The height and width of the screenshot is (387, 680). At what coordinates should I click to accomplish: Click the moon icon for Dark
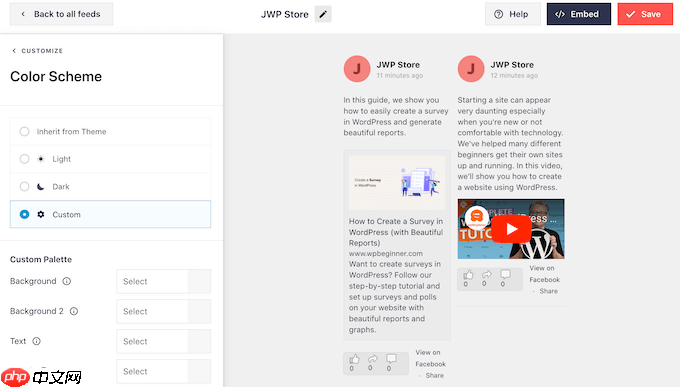[x=40, y=187]
